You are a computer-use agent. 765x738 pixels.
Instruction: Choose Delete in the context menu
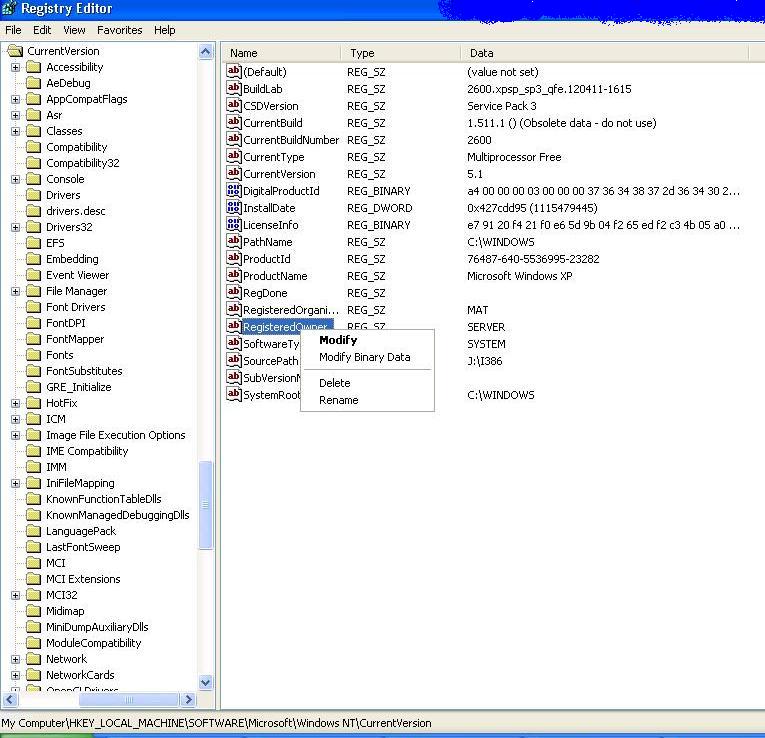(x=367, y=383)
